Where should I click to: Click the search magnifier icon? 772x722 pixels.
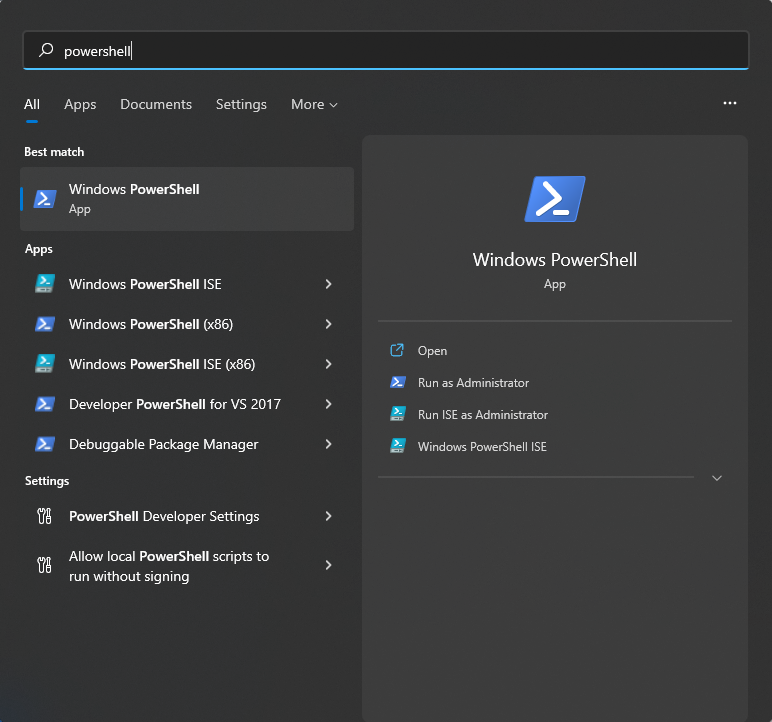click(46, 50)
